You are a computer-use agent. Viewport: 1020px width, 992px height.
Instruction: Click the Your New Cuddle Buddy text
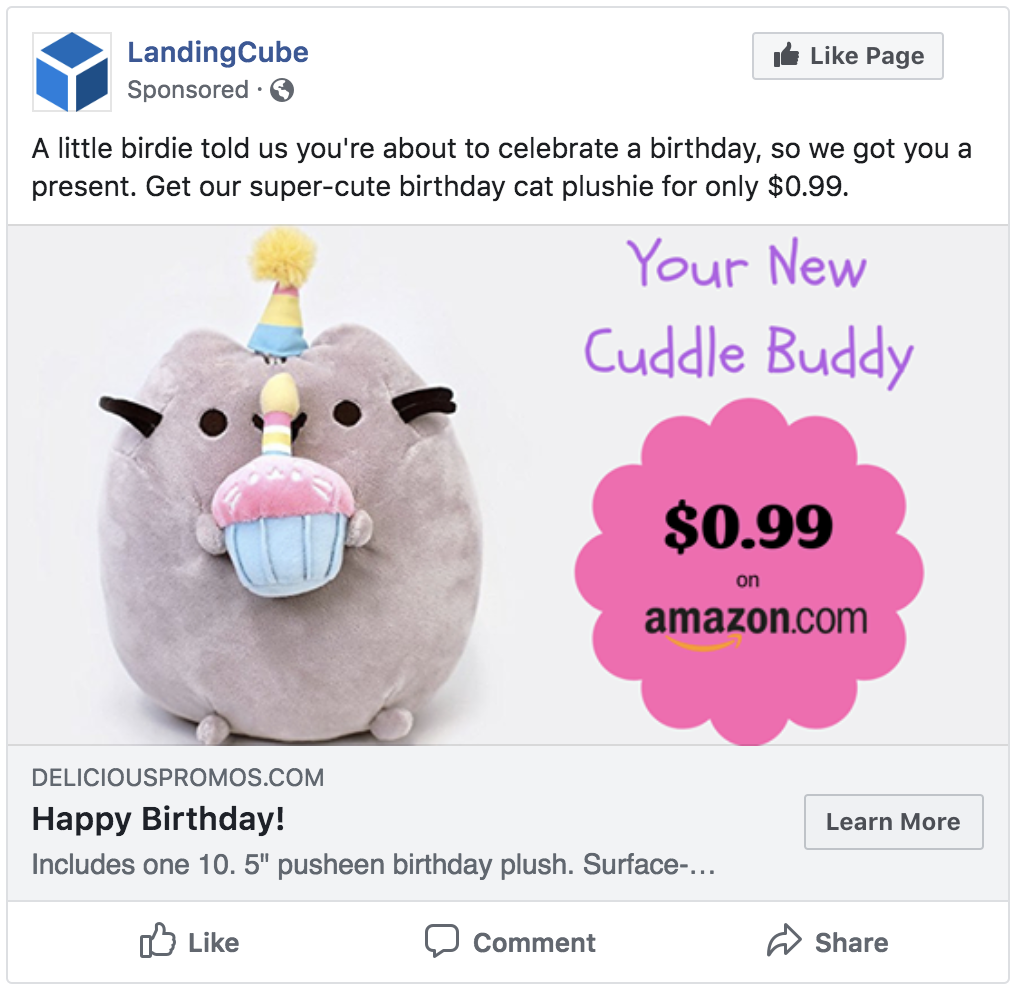748,310
